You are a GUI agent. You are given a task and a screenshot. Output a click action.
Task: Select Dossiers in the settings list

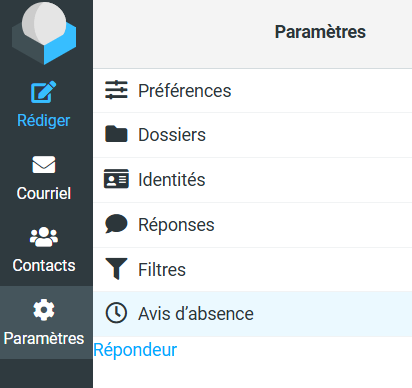point(253,135)
